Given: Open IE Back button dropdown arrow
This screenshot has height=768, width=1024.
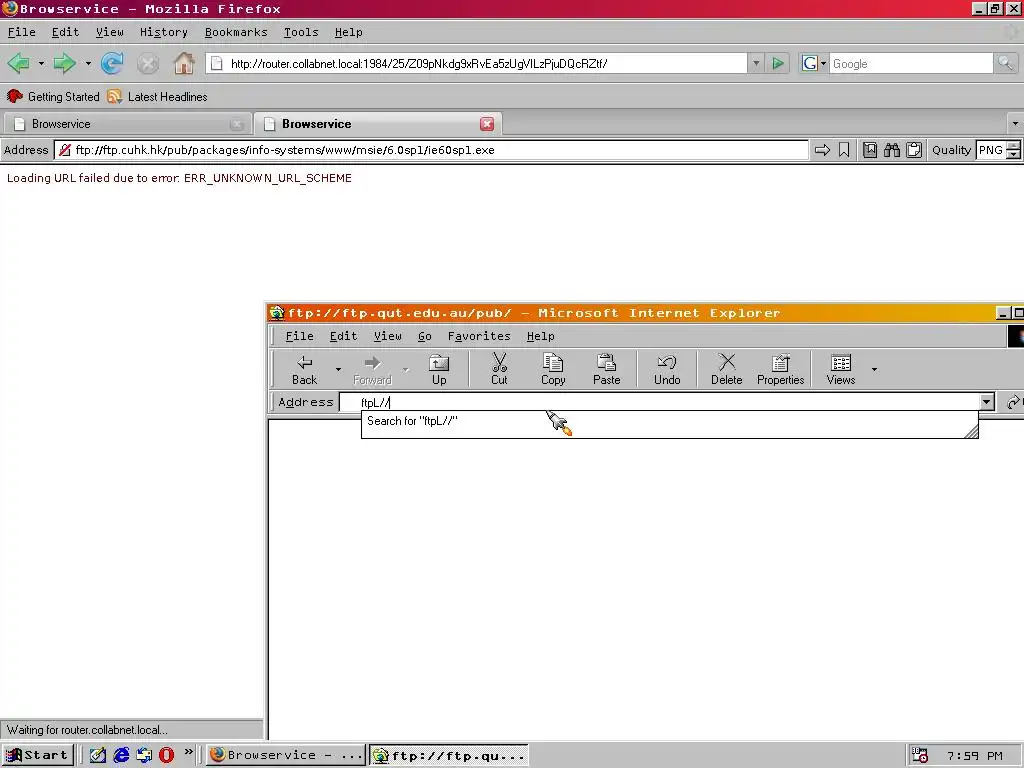Looking at the screenshot, I should click(338, 370).
